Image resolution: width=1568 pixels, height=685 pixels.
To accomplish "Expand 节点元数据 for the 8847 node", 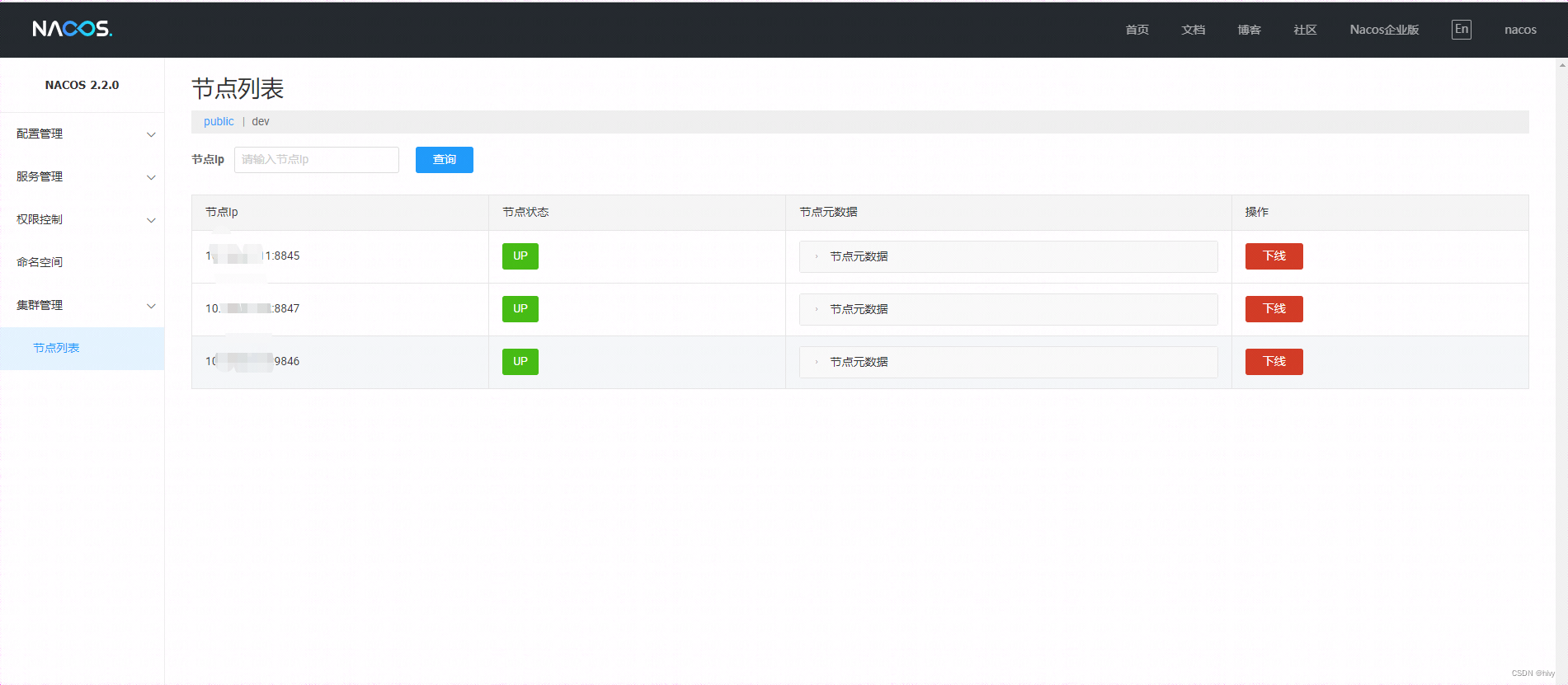I will pyautogui.click(x=1008, y=309).
